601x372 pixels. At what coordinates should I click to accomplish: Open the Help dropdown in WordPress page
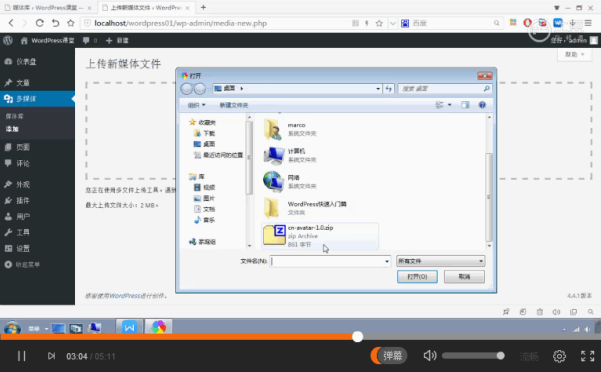point(574,54)
